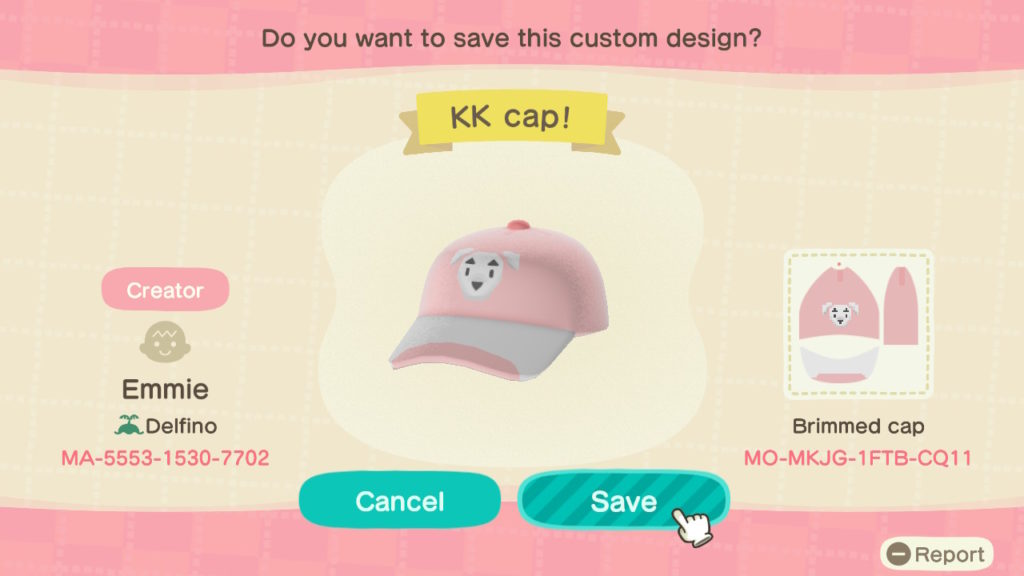Click the KK cap! title banner
Viewport: 1024px width, 576px height.
coord(511,118)
